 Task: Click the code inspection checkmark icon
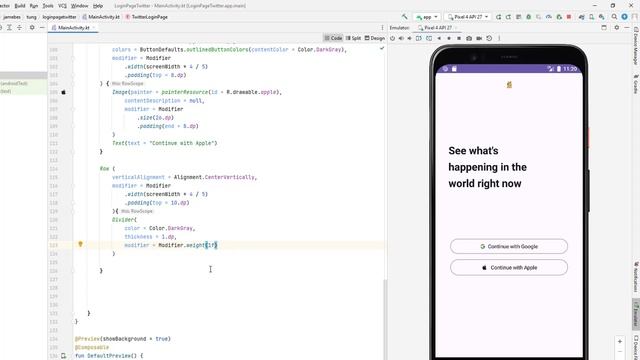382,49
